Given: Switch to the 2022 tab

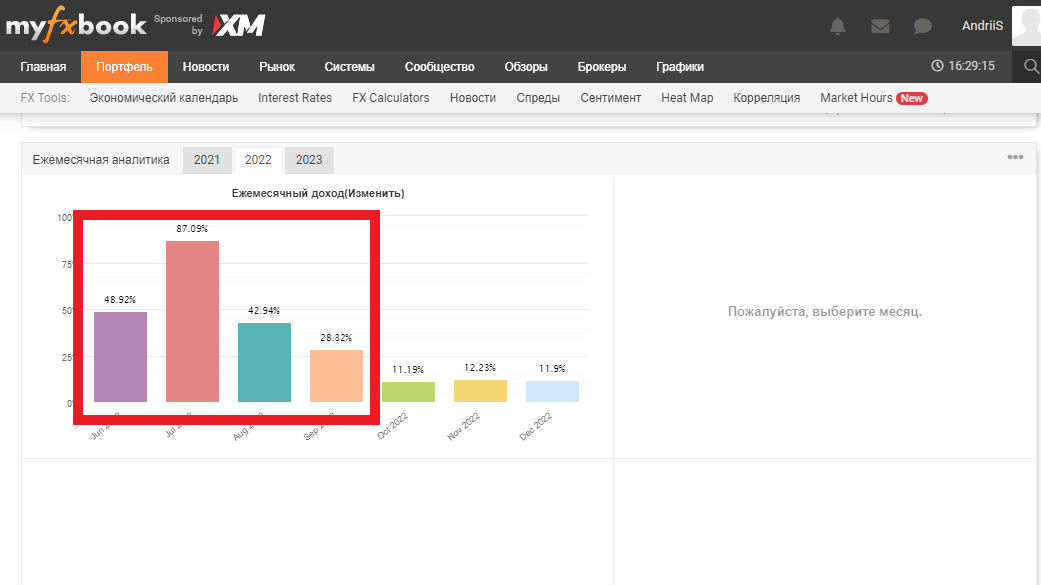Looking at the screenshot, I should coord(258,160).
